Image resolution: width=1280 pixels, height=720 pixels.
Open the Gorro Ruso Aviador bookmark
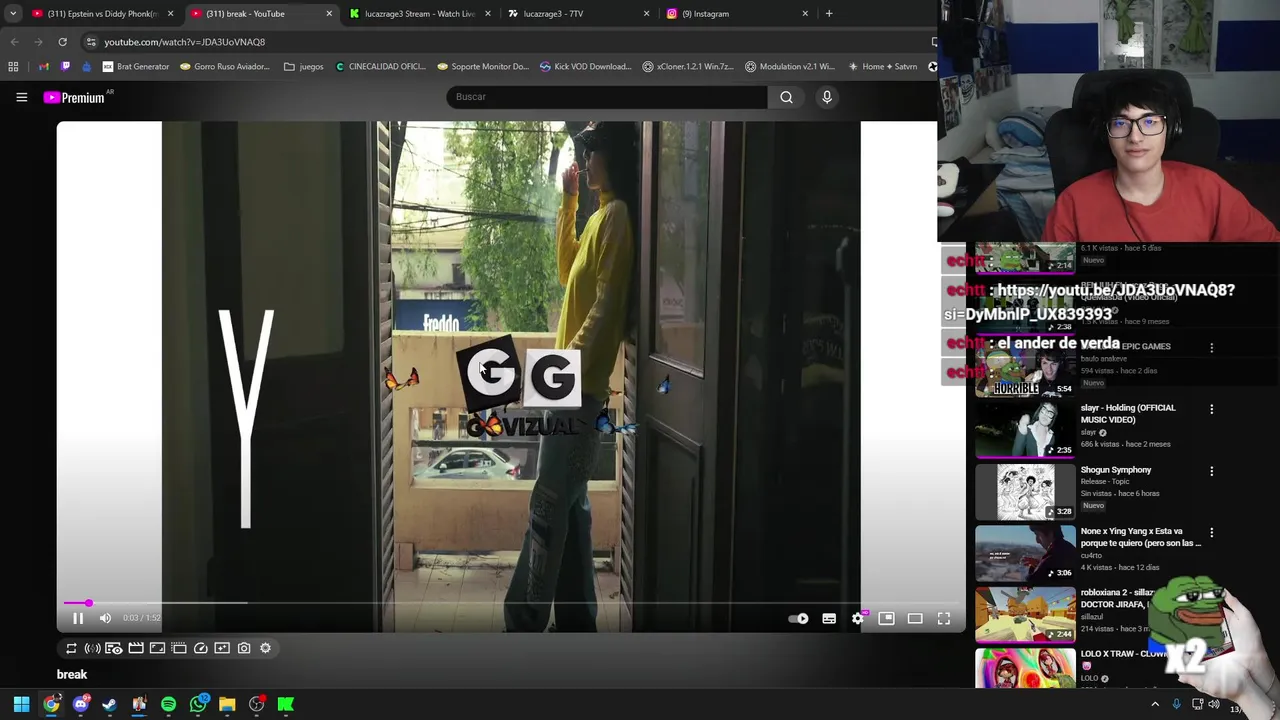pos(225,67)
